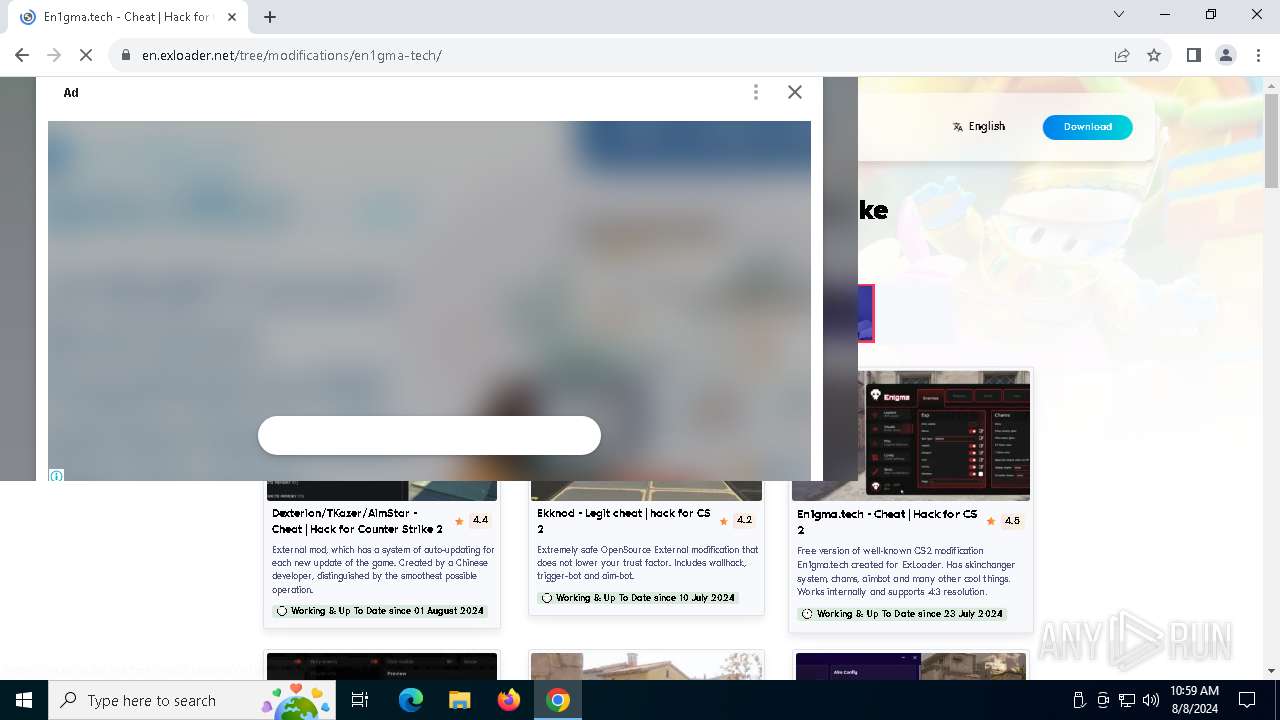Launch Microsoft Edge from the taskbar
The width and height of the screenshot is (1280, 720).
[411, 700]
